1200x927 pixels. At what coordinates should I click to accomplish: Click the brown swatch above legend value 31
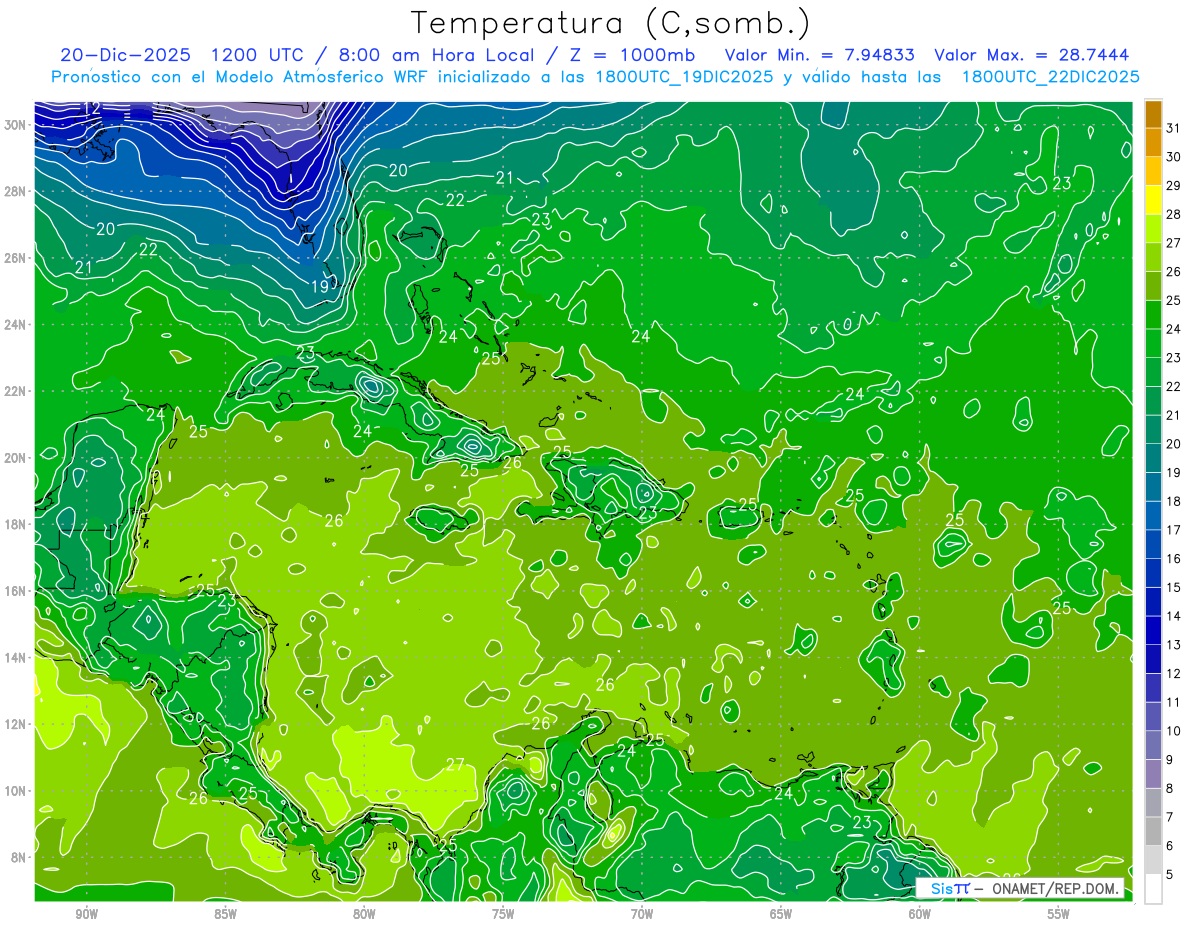point(1153,113)
